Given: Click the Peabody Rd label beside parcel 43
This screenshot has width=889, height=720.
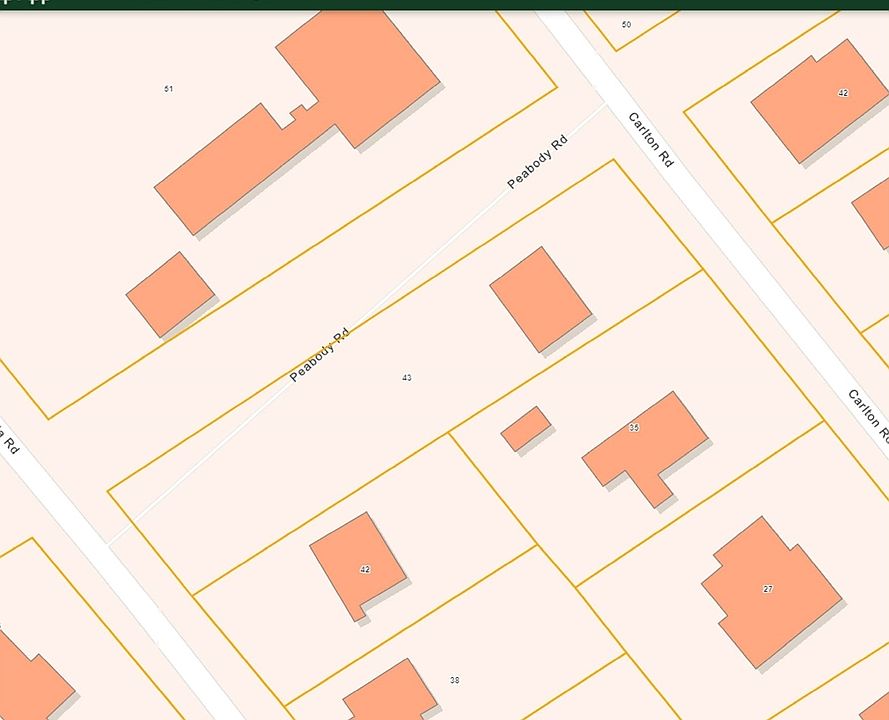Looking at the screenshot, I should pos(320,355).
